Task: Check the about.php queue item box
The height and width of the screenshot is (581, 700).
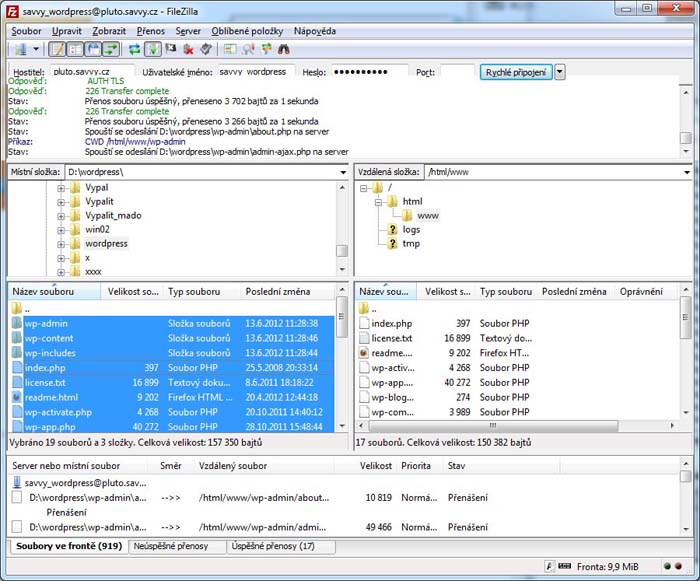Action: (x=17, y=497)
